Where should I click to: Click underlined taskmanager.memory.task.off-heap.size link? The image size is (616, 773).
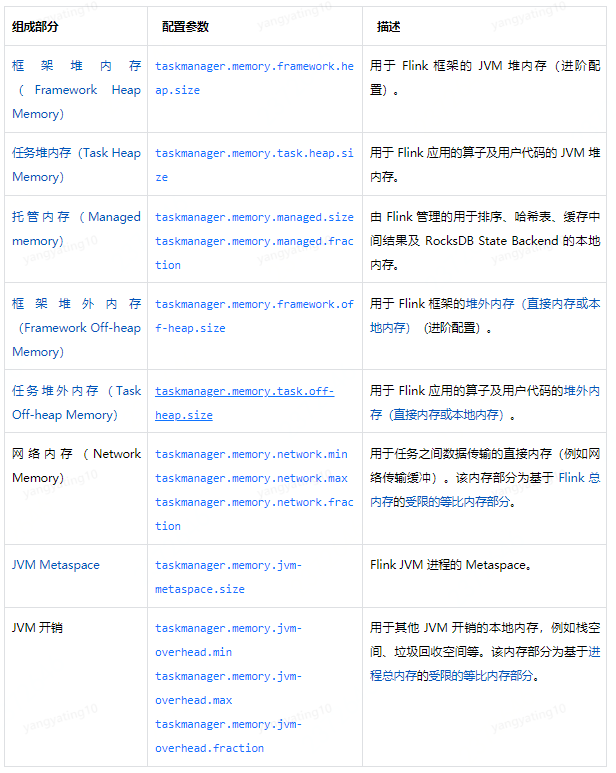coord(244,403)
